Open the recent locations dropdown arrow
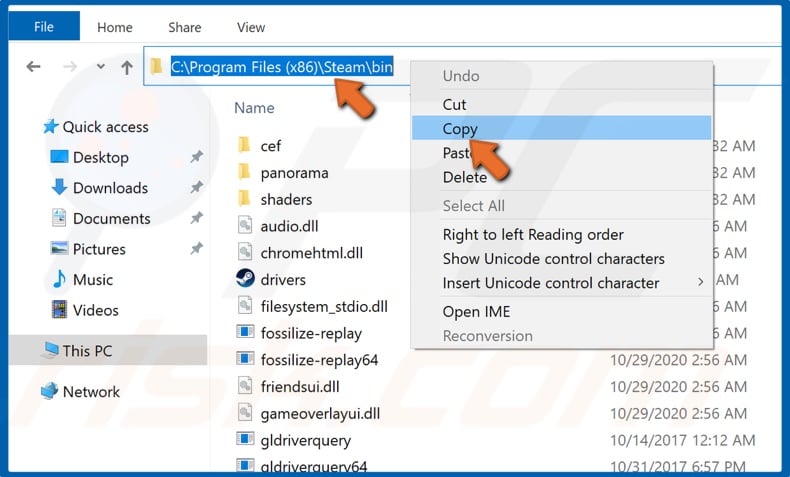Viewport: 790px width, 477px height. pyautogui.click(x=101, y=66)
